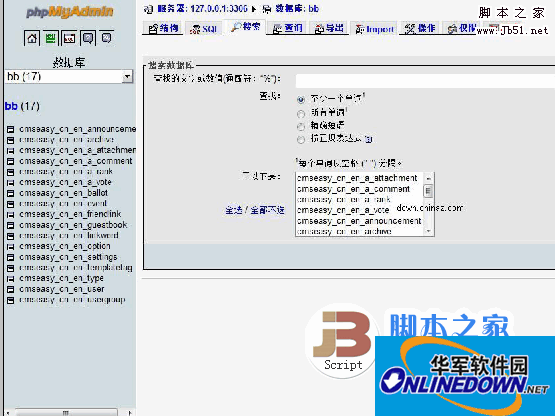Open the phpMyAdmin documentation icon
This screenshot has height=416, width=555.
(x=88, y=38)
